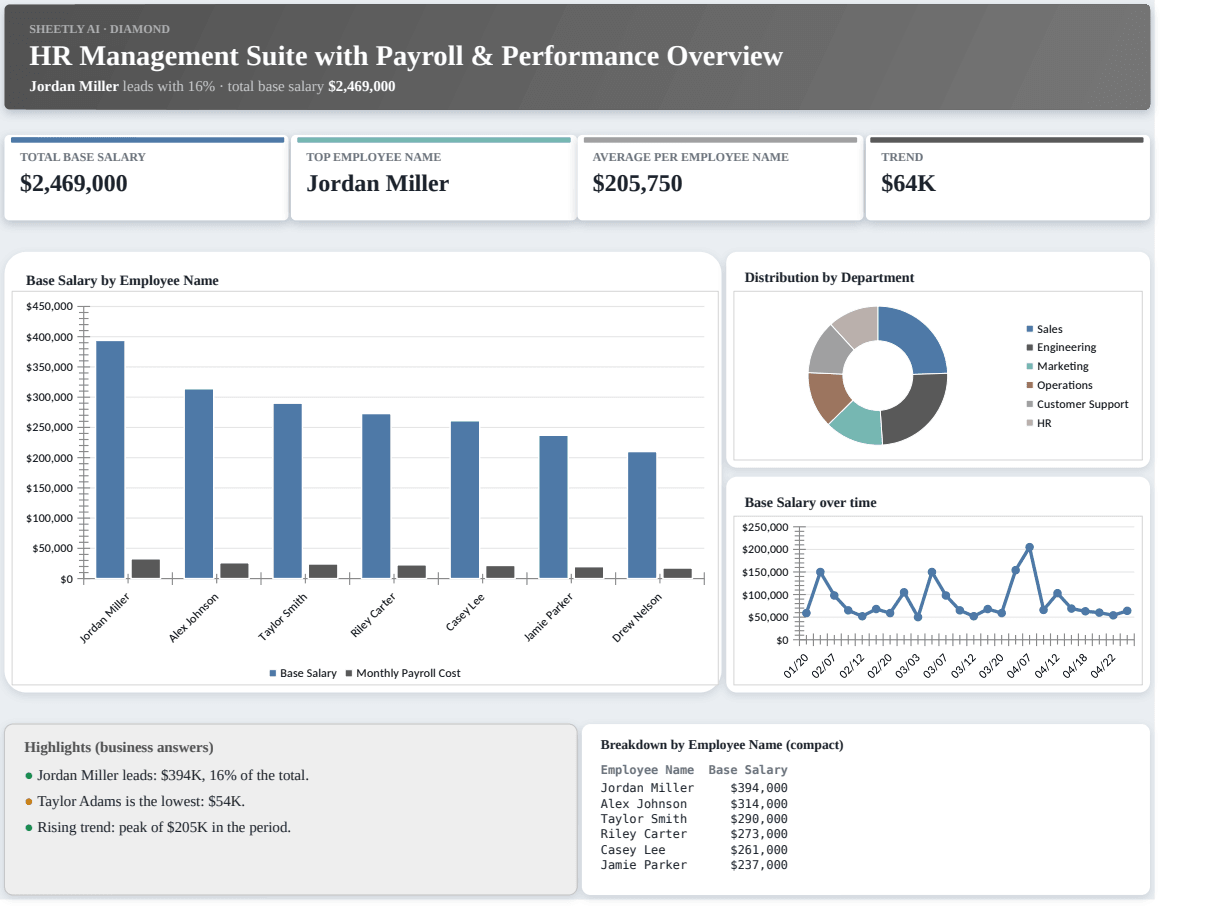
Task: Click the Engineering legend color swatch
Action: click(x=1030, y=347)
